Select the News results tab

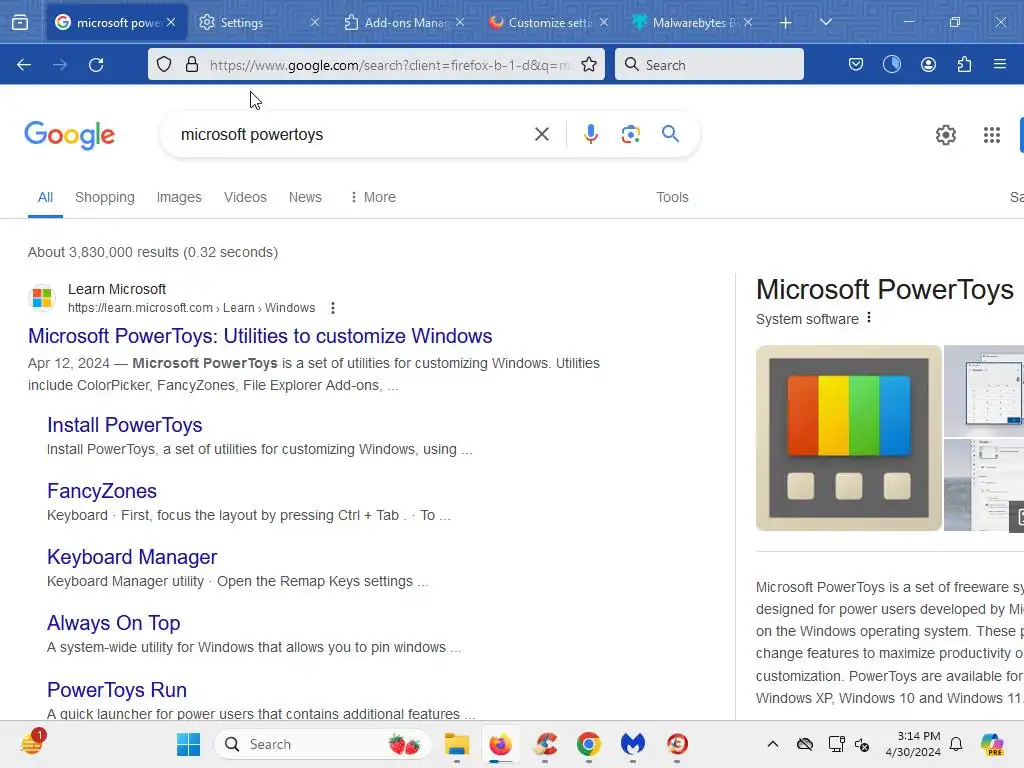(x=305, y=197)
